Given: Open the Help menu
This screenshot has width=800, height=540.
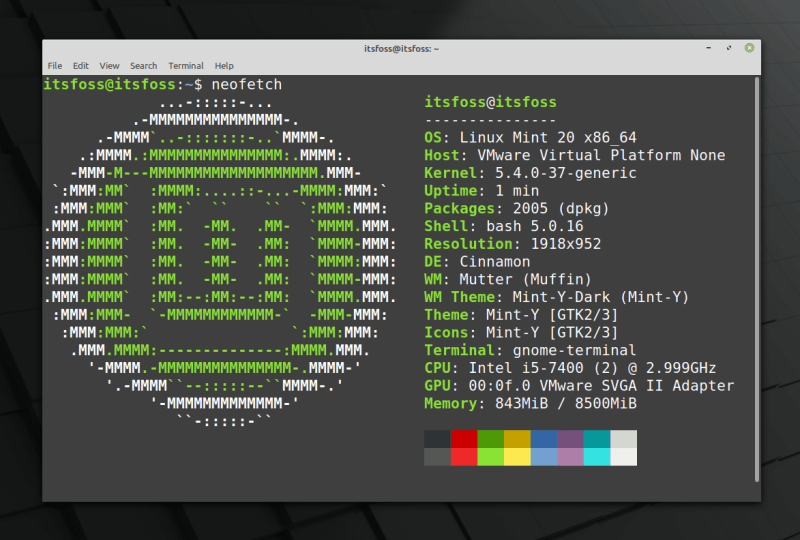Looking at the screenshot, I should pyautogui.click(x=224, y=66).
